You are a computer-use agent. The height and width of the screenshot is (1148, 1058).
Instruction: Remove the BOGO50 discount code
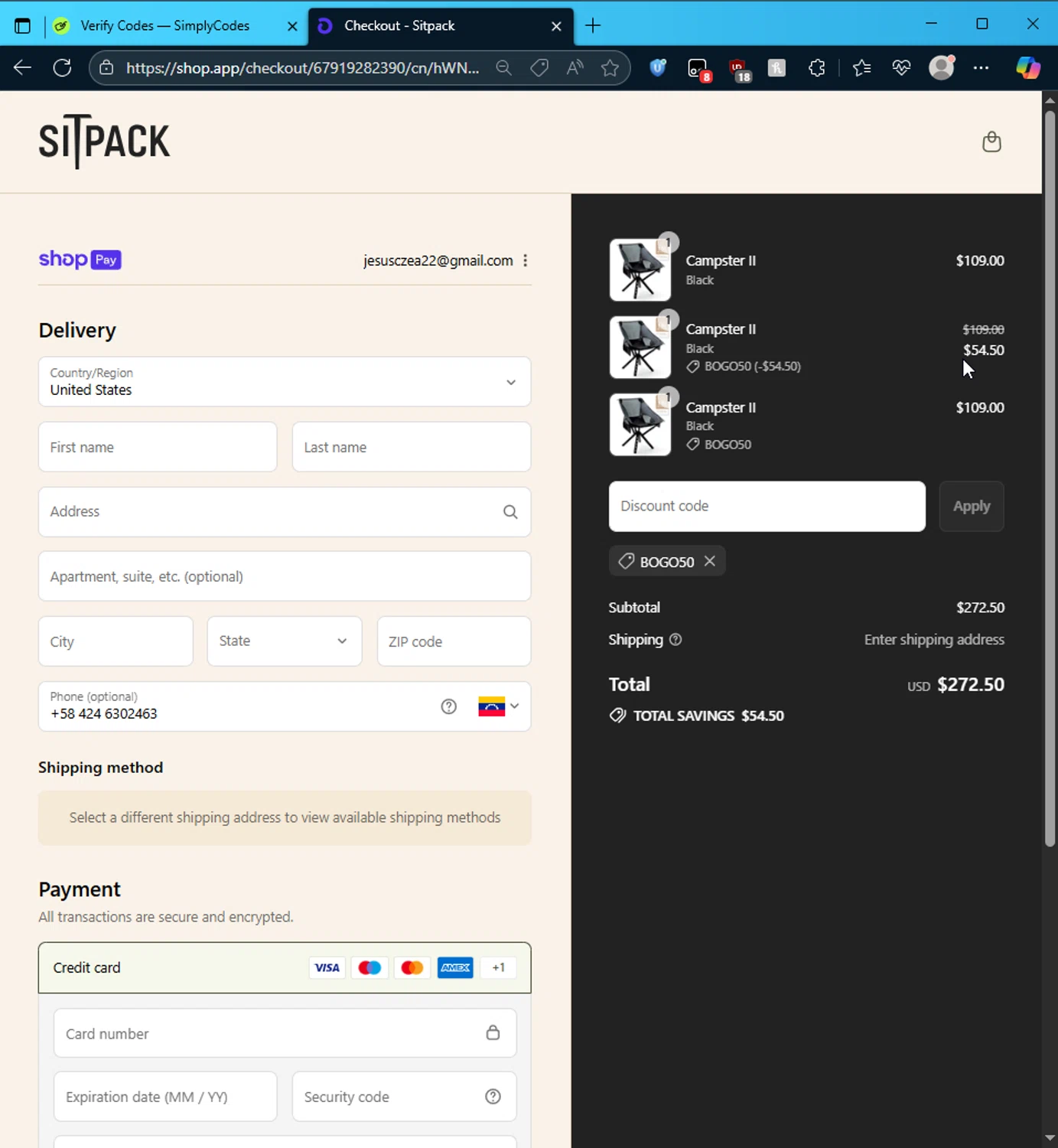click(x=710, y=561)
